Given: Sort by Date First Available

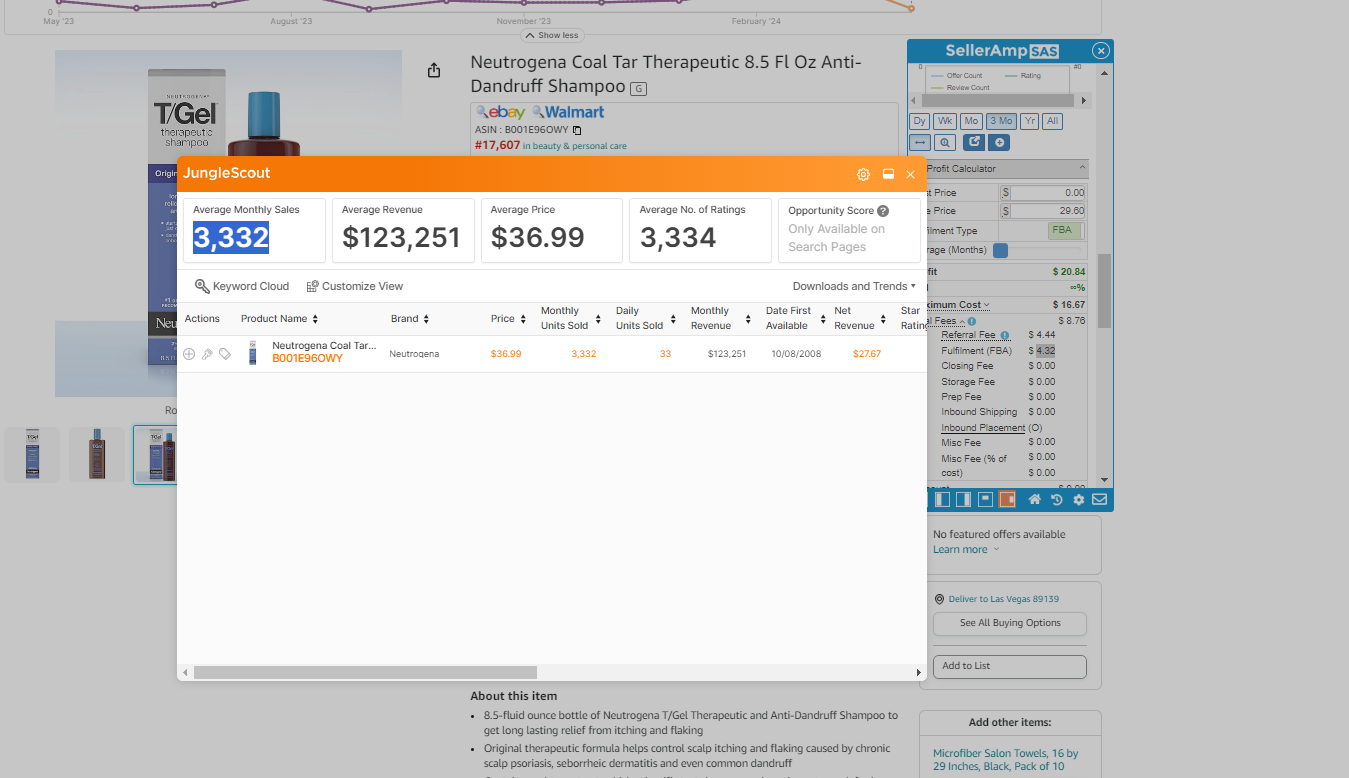Looking at the screenshot, I should tap(795, 318).
